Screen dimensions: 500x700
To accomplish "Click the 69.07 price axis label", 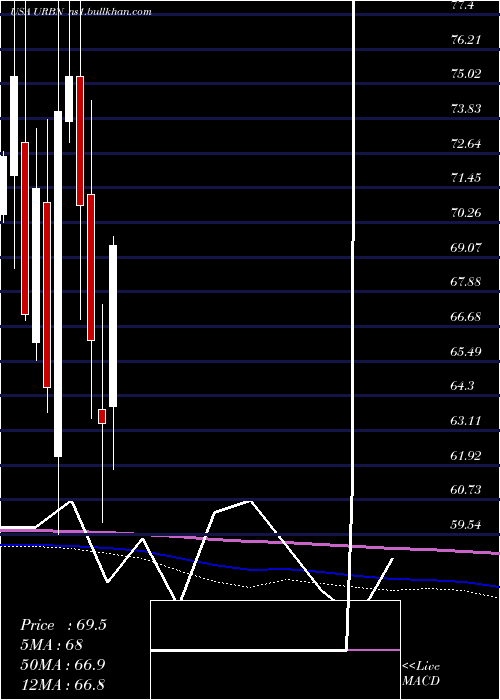I will pos(467,247).
